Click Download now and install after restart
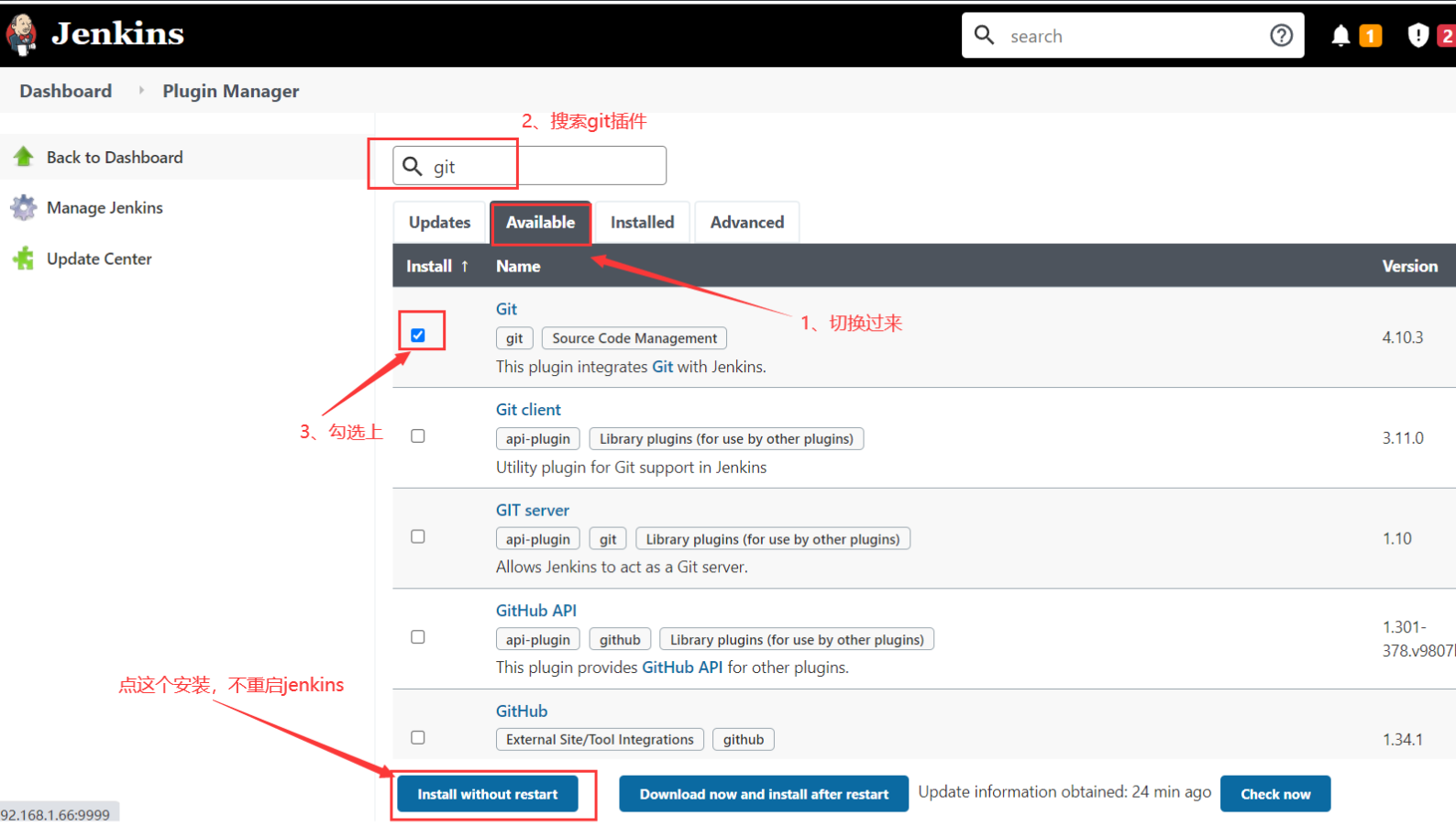Viewport: 1456px width, 827px height. pos(764,794)
